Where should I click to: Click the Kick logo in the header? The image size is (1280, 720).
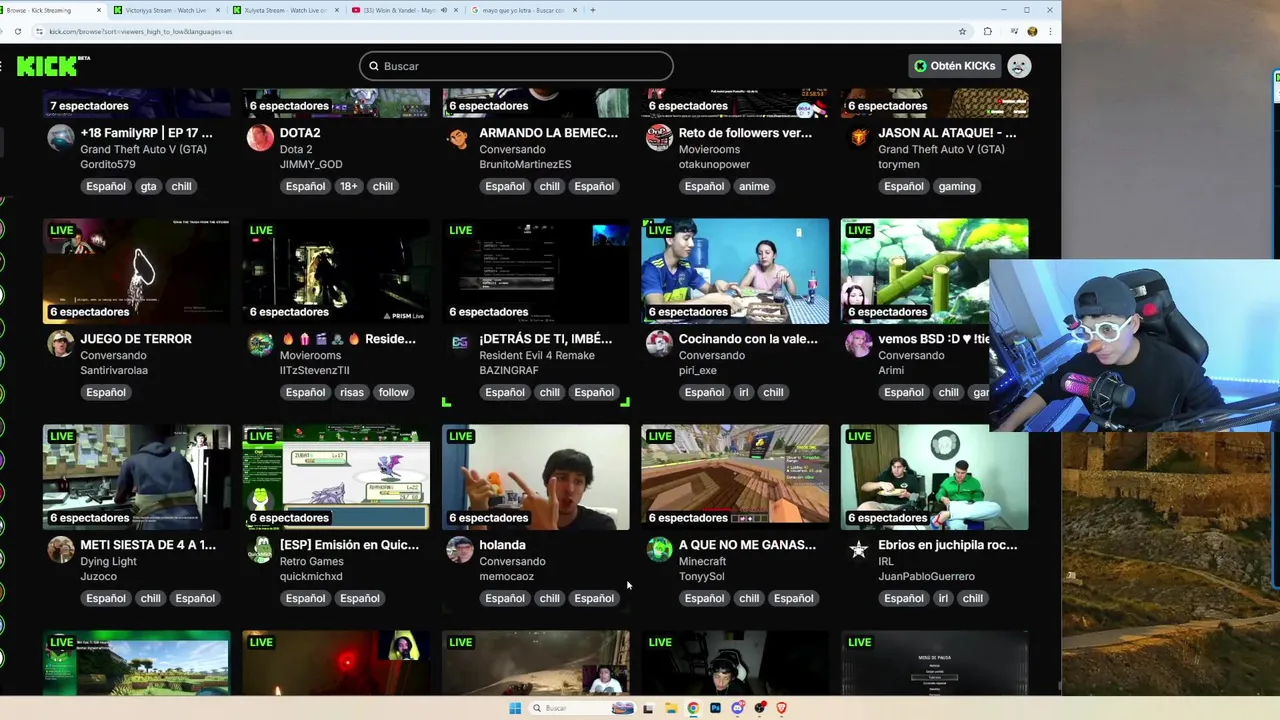tap(53, 66)
